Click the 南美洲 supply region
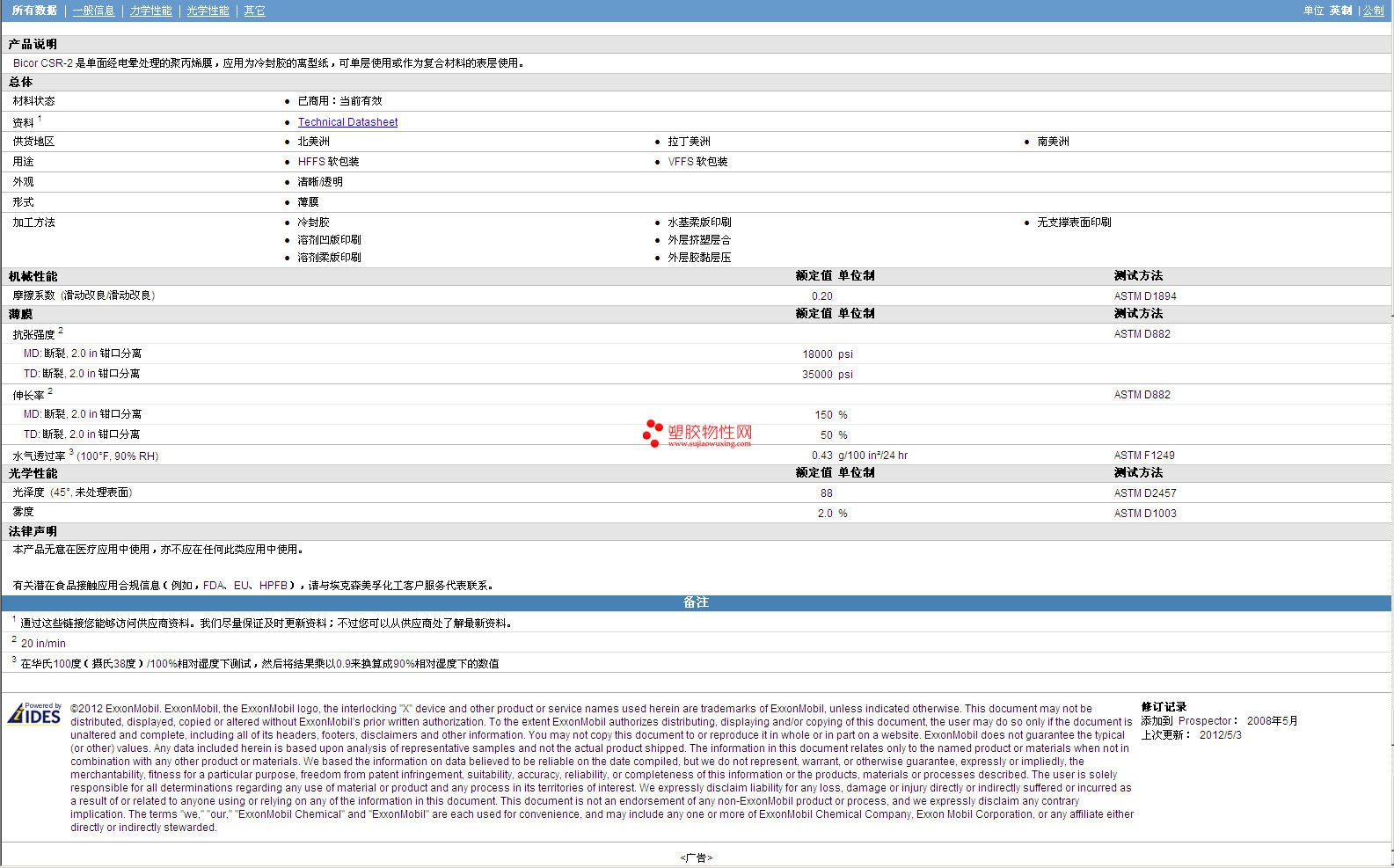 pyautogui.click(x=1053, y=142)
